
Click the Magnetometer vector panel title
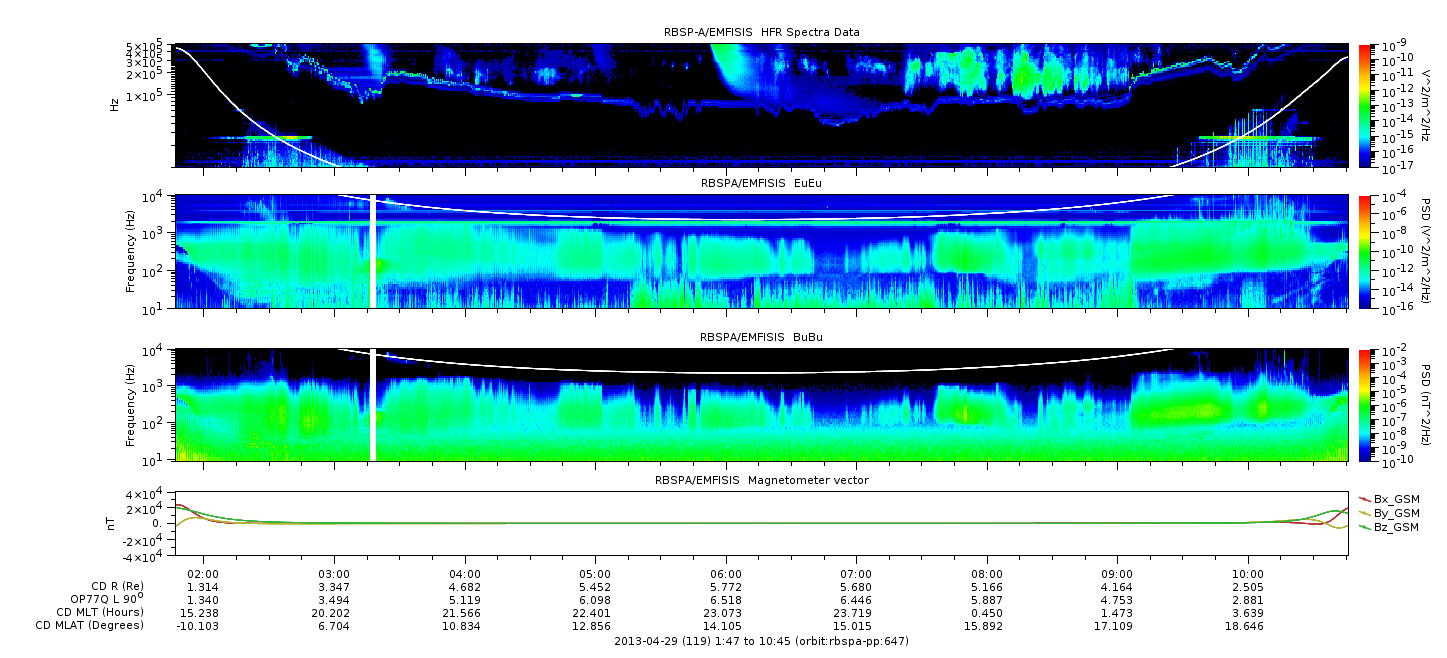point(761,481)
